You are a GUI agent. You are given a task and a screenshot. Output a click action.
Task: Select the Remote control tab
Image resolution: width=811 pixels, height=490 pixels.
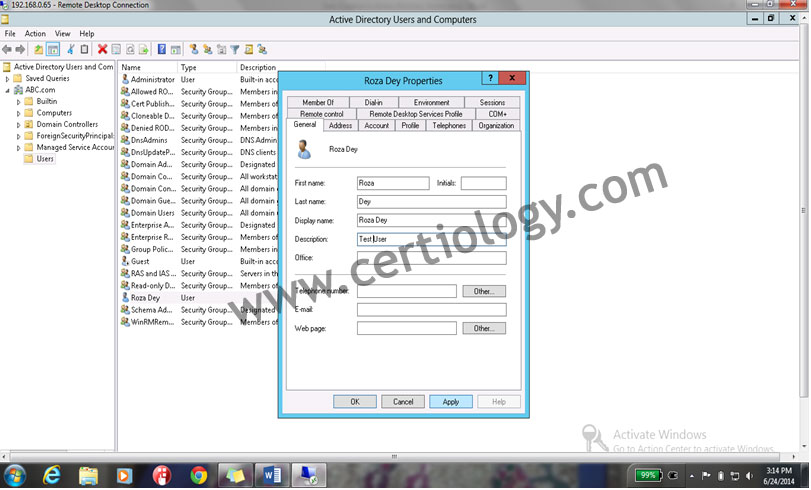click(322, 114)
